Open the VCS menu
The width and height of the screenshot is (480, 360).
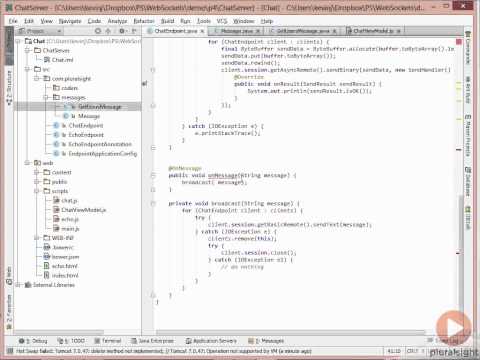tap(222, 21)
